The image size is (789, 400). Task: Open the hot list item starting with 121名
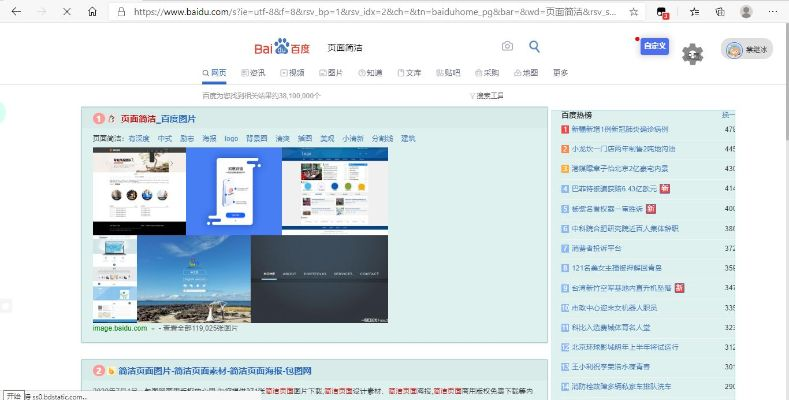616,268
